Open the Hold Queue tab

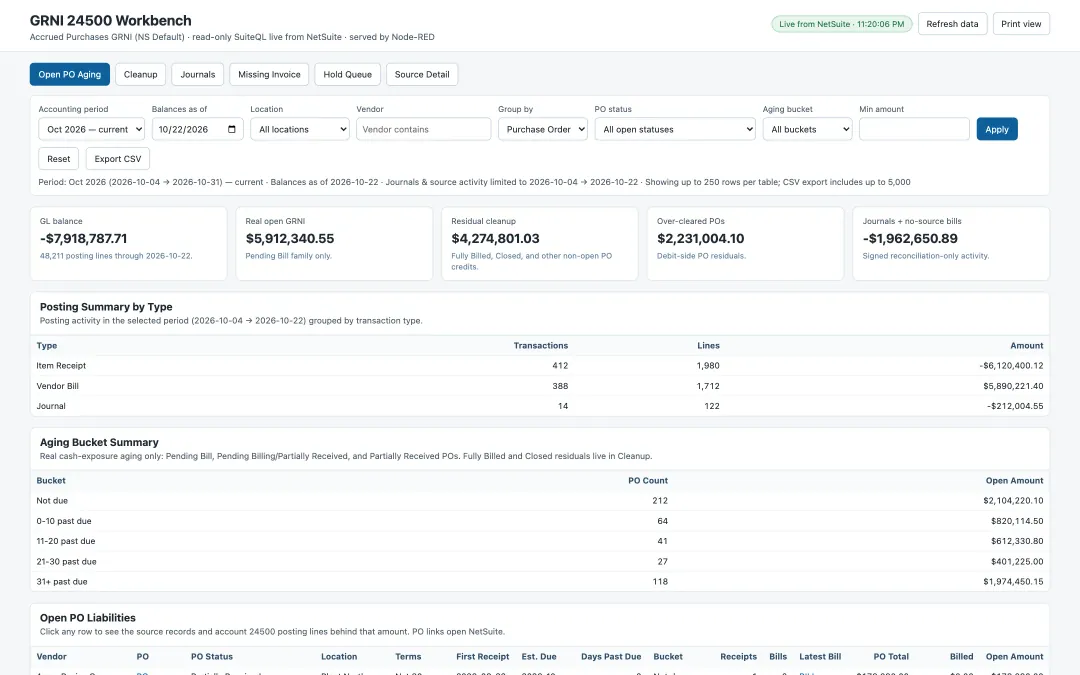pos(347,74)
